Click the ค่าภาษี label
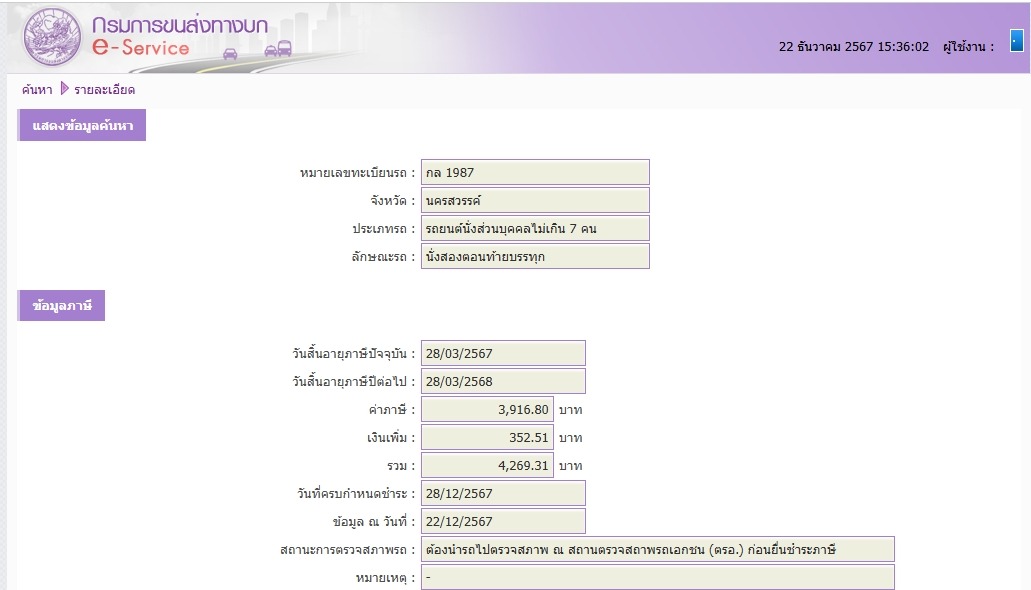Image resolution: width=1031 pixels, height=590 pixels. tap(392, 410)
